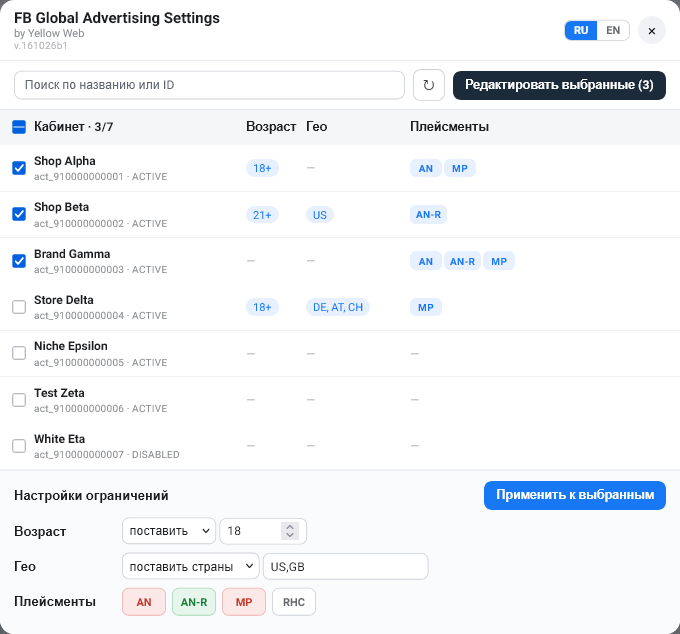The width and height of the screenshot is (680, 634).
Task: Click the Гео column header
Action: [x=317, y=127]
